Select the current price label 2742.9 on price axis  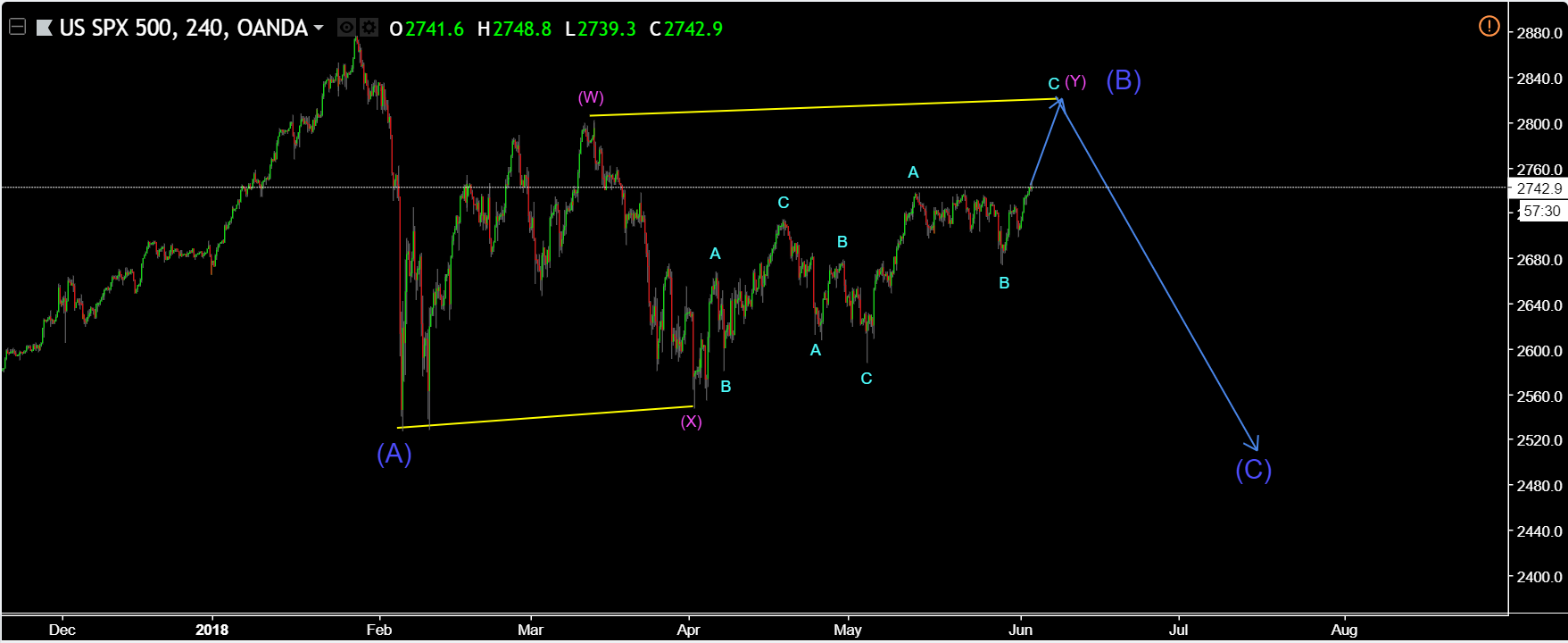coord(1539,188)
